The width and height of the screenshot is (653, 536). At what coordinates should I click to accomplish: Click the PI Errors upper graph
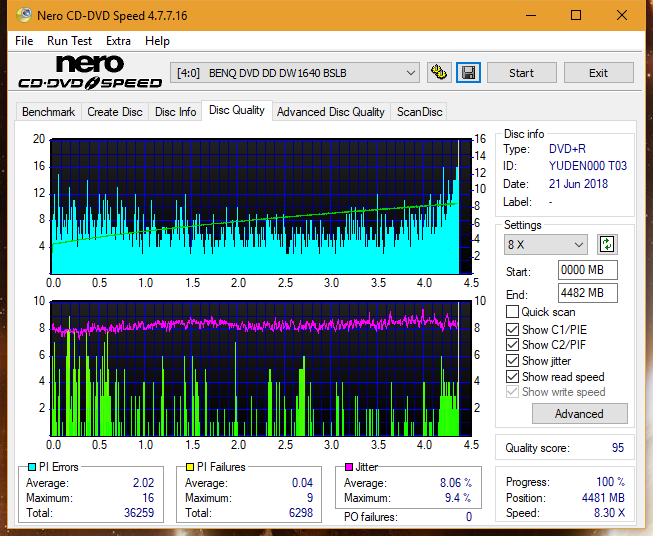click(261, 207)
